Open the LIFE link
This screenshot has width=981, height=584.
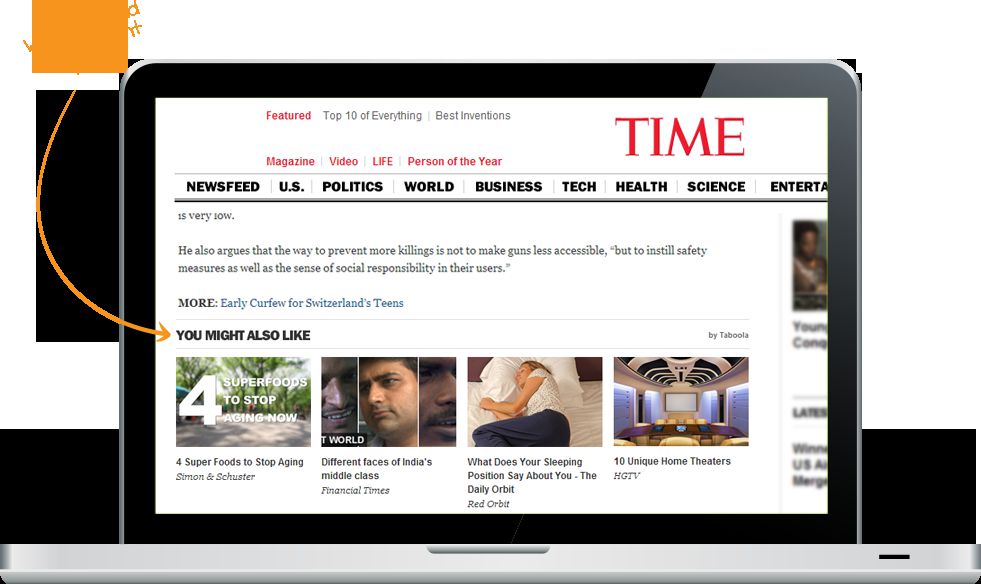382,161
